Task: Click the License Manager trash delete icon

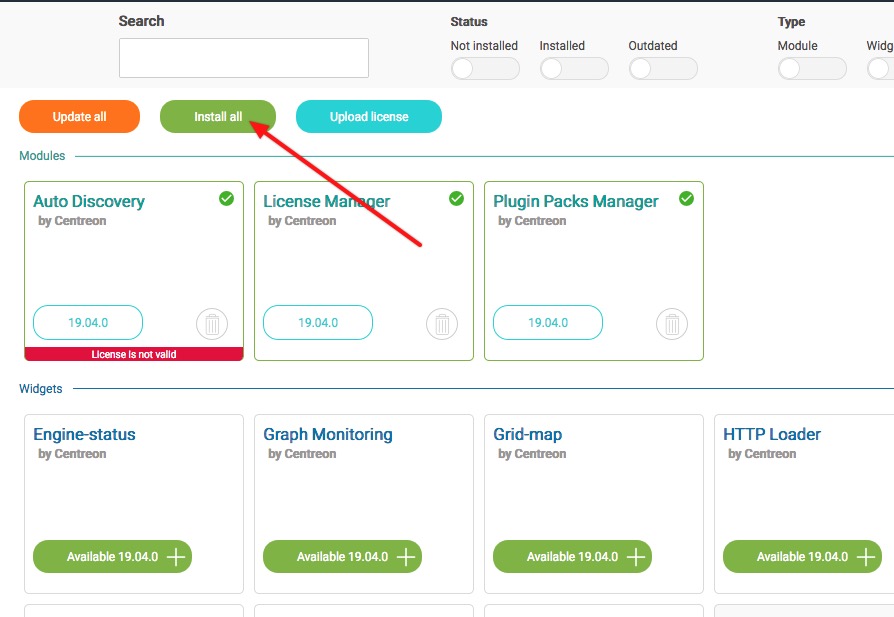Action: [x=442, y=324]
